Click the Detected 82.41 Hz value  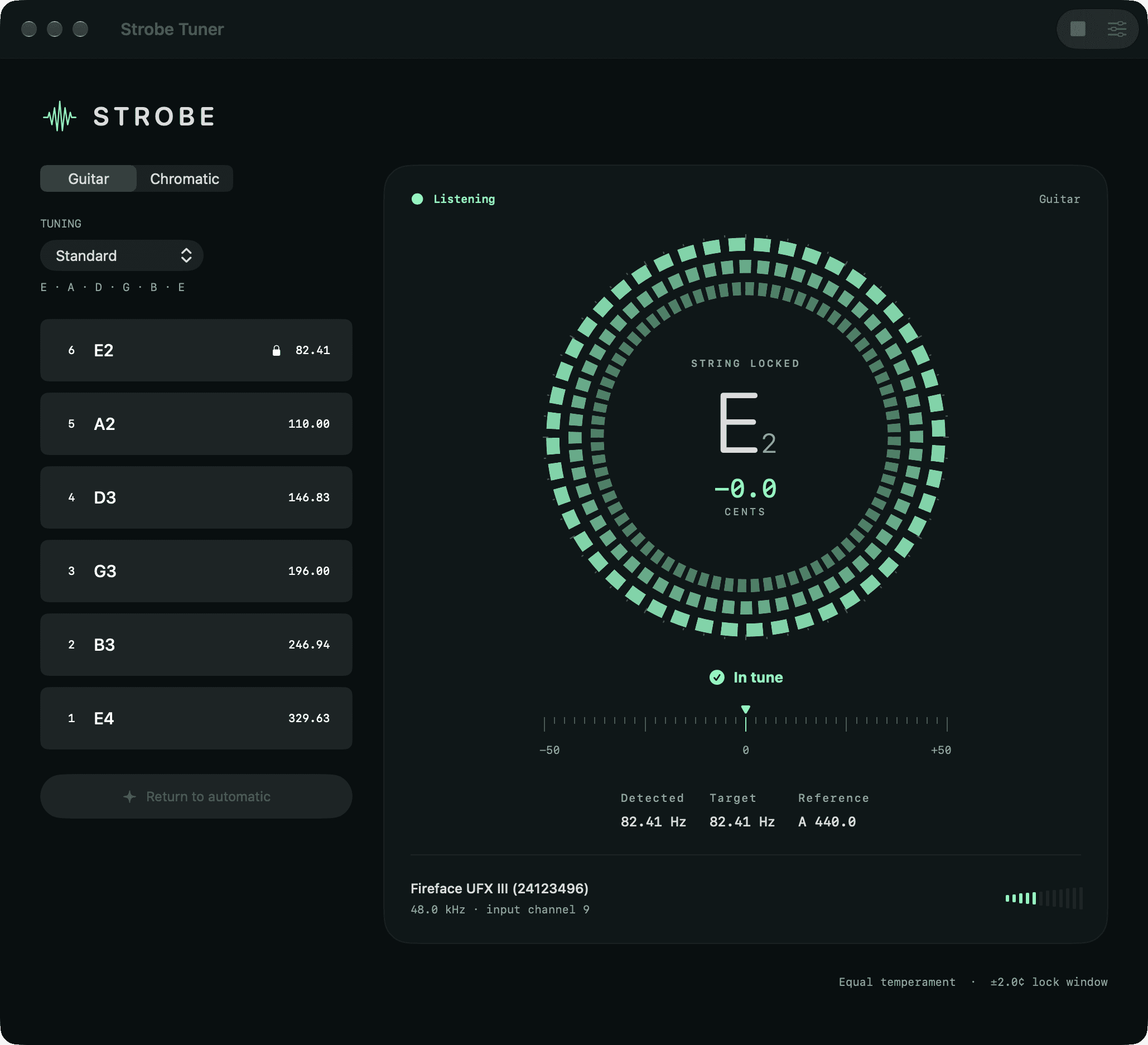[653, 822]
